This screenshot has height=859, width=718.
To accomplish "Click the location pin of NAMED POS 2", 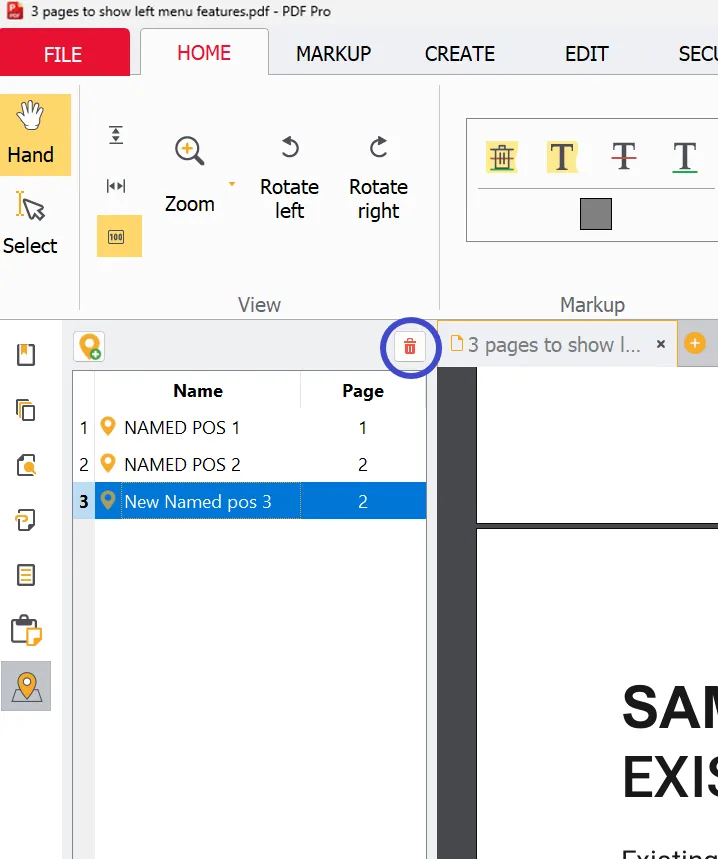I will 108,463.
